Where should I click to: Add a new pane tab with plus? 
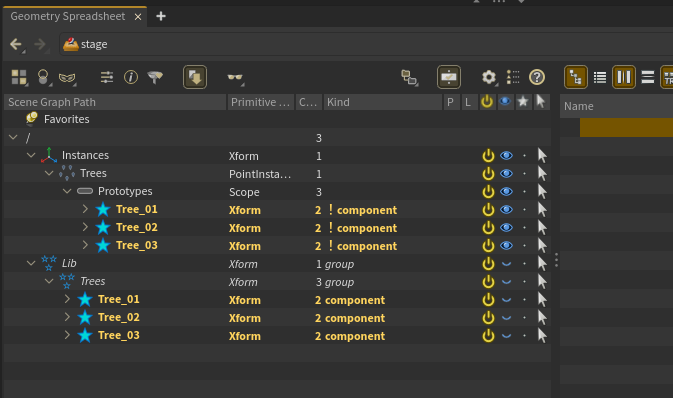coord(161,16)
